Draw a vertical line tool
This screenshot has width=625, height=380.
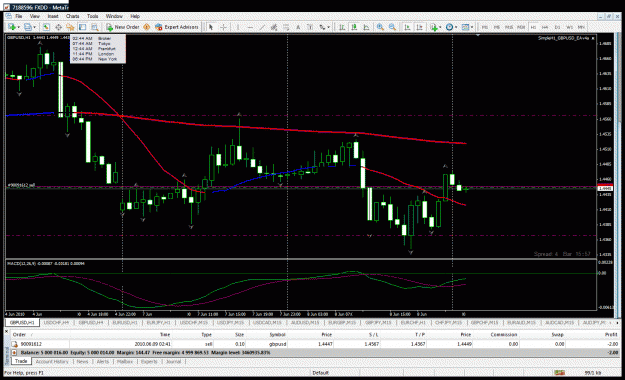[x=238, y=27]
